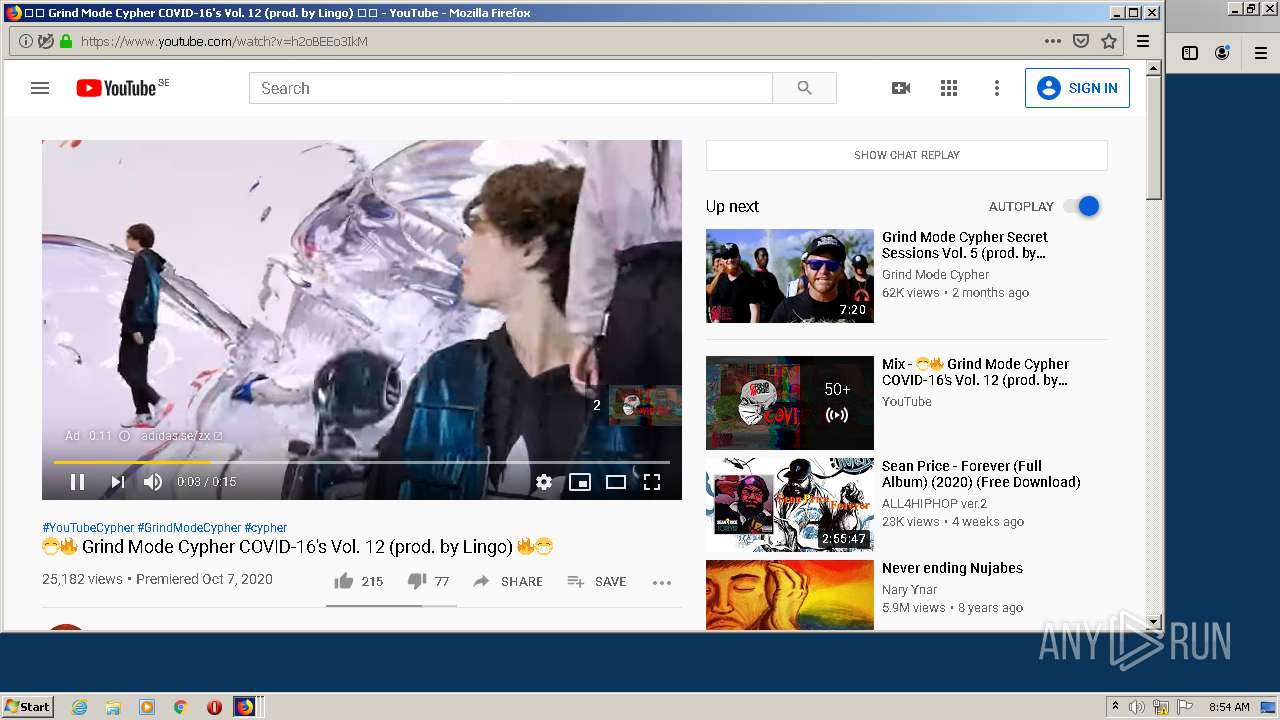
Task: Open Windows Explorer folder from taskbar
Action: click(113, 707)
